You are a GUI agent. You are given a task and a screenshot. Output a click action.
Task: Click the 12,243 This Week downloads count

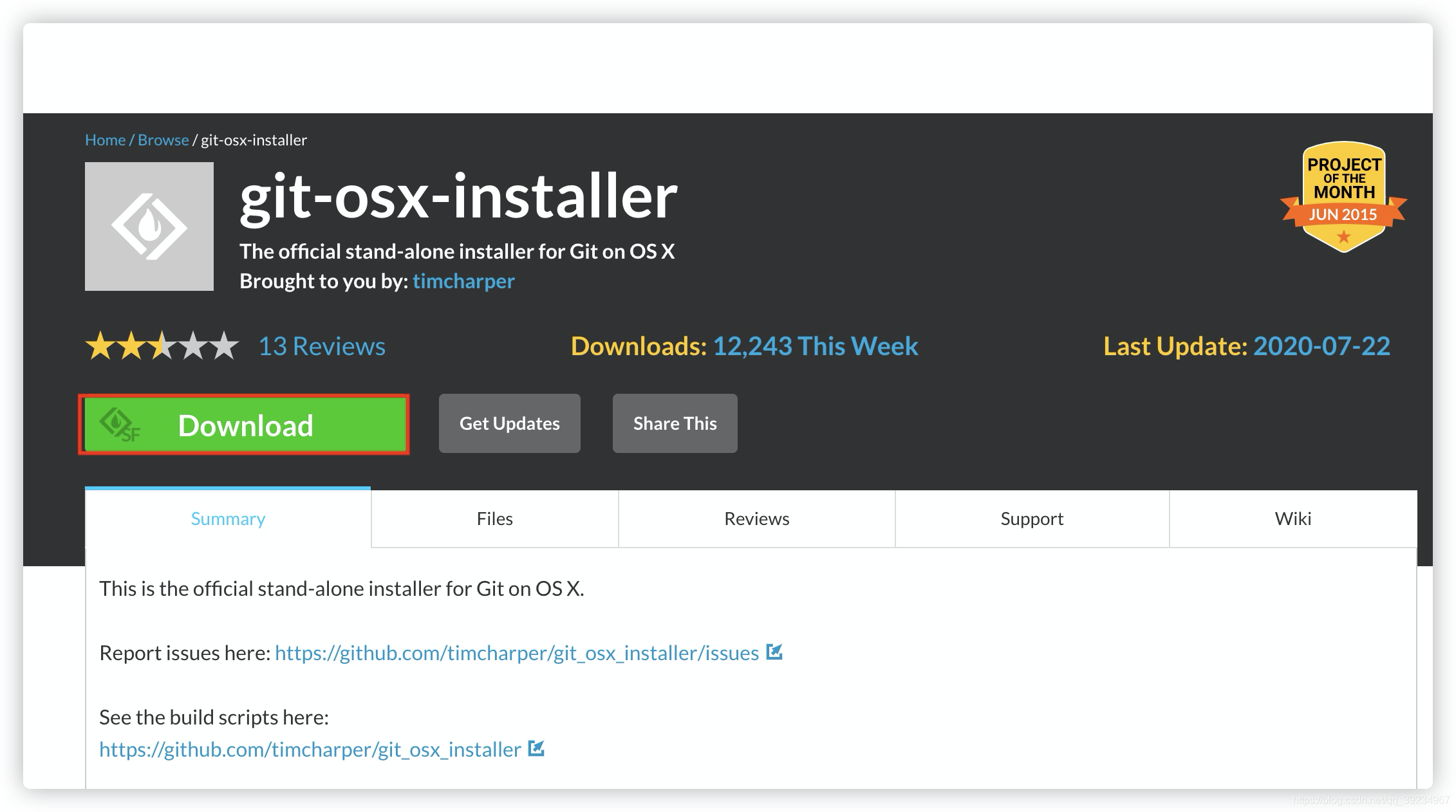click(816, 346)
